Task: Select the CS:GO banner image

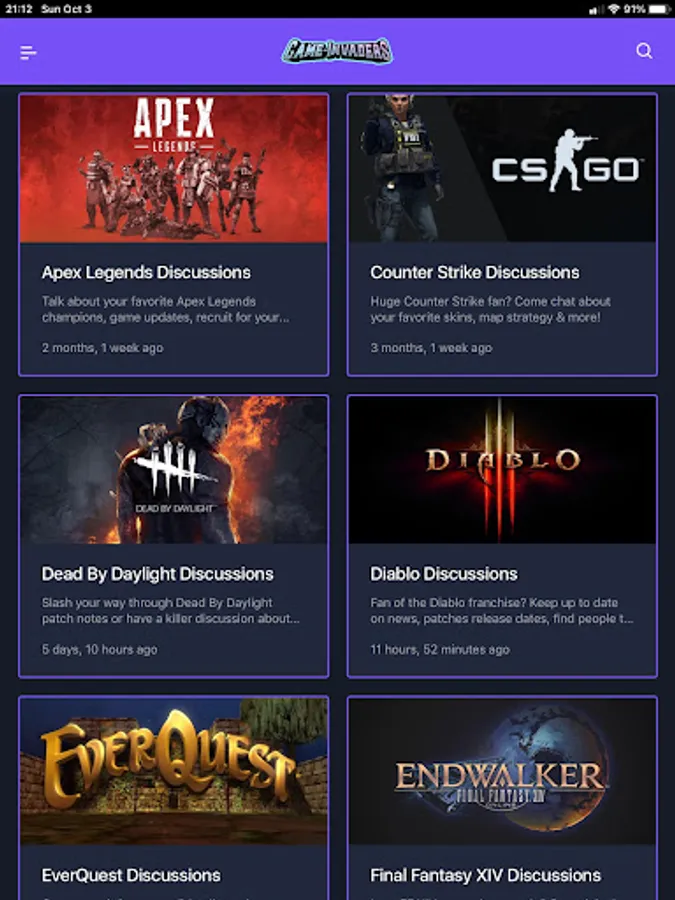Action: click(502, 168)
